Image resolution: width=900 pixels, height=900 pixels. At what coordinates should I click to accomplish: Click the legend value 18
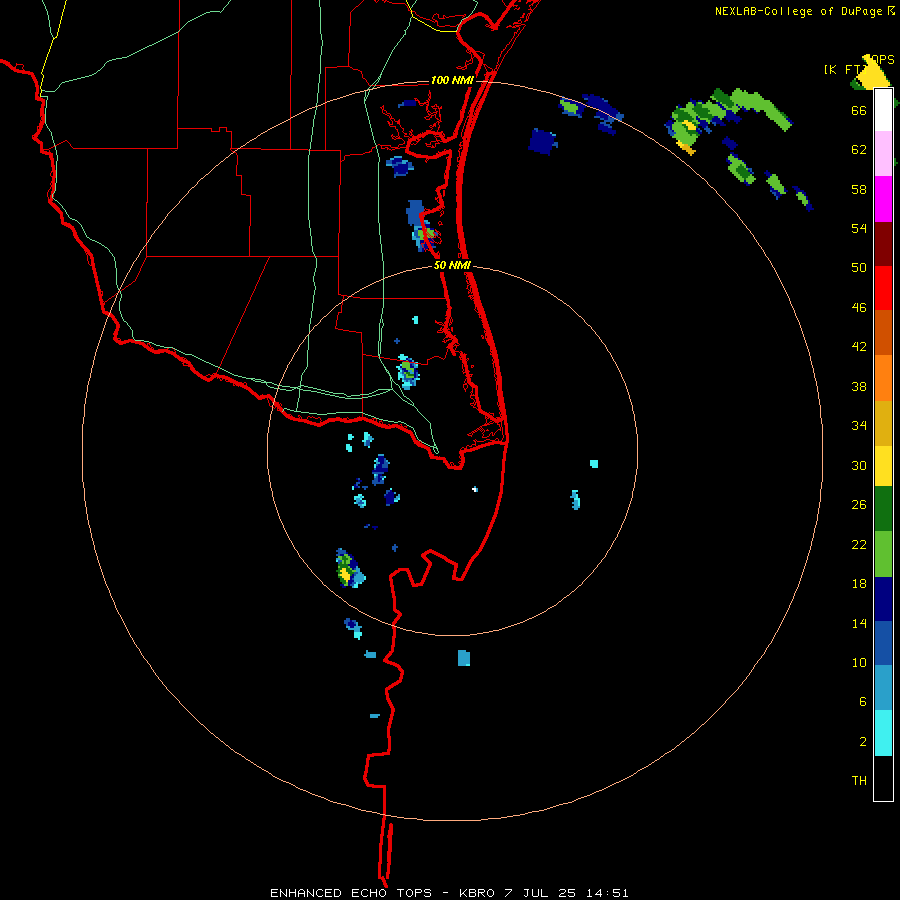click(859, 584)
